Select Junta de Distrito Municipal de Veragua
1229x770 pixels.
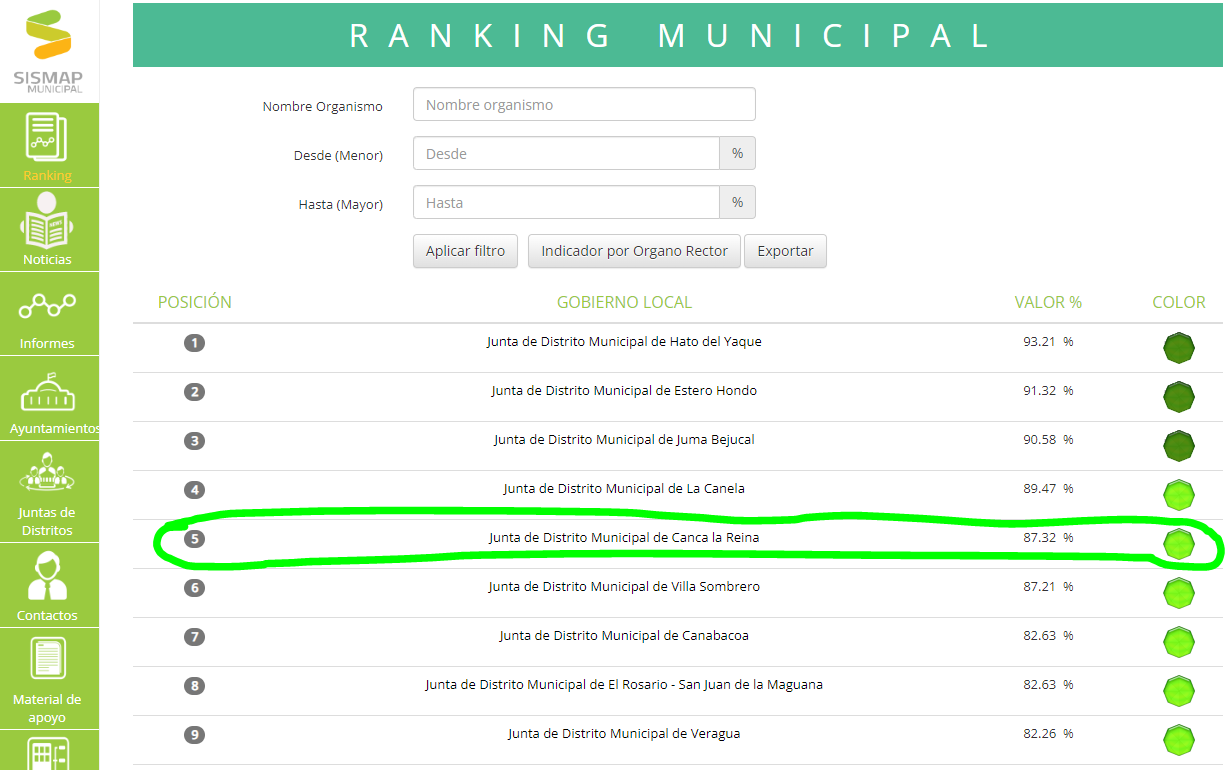624,734
